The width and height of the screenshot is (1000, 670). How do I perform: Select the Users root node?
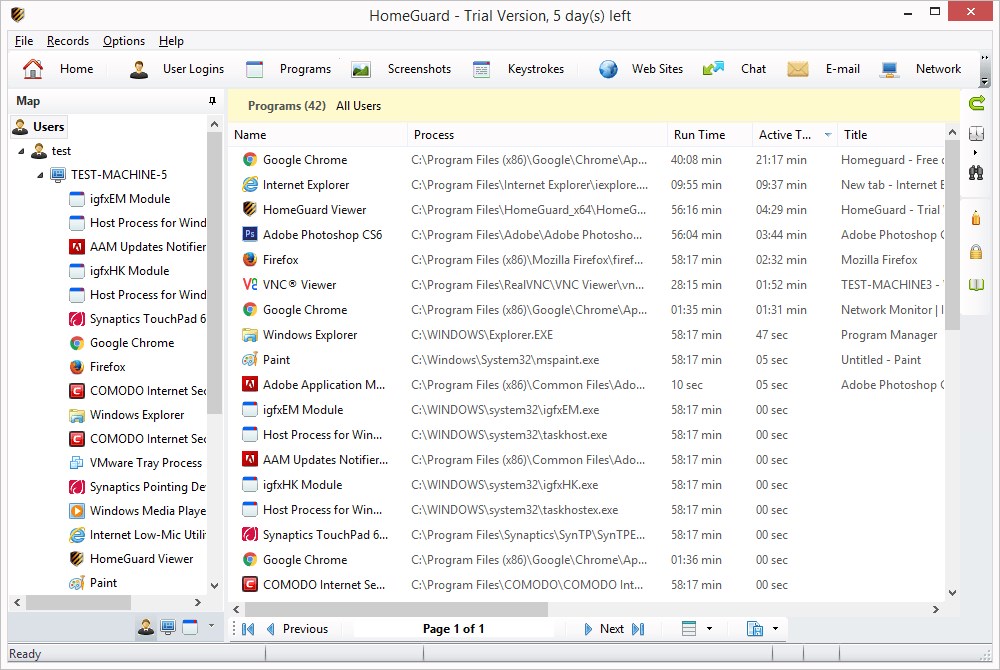click(40, 127)
